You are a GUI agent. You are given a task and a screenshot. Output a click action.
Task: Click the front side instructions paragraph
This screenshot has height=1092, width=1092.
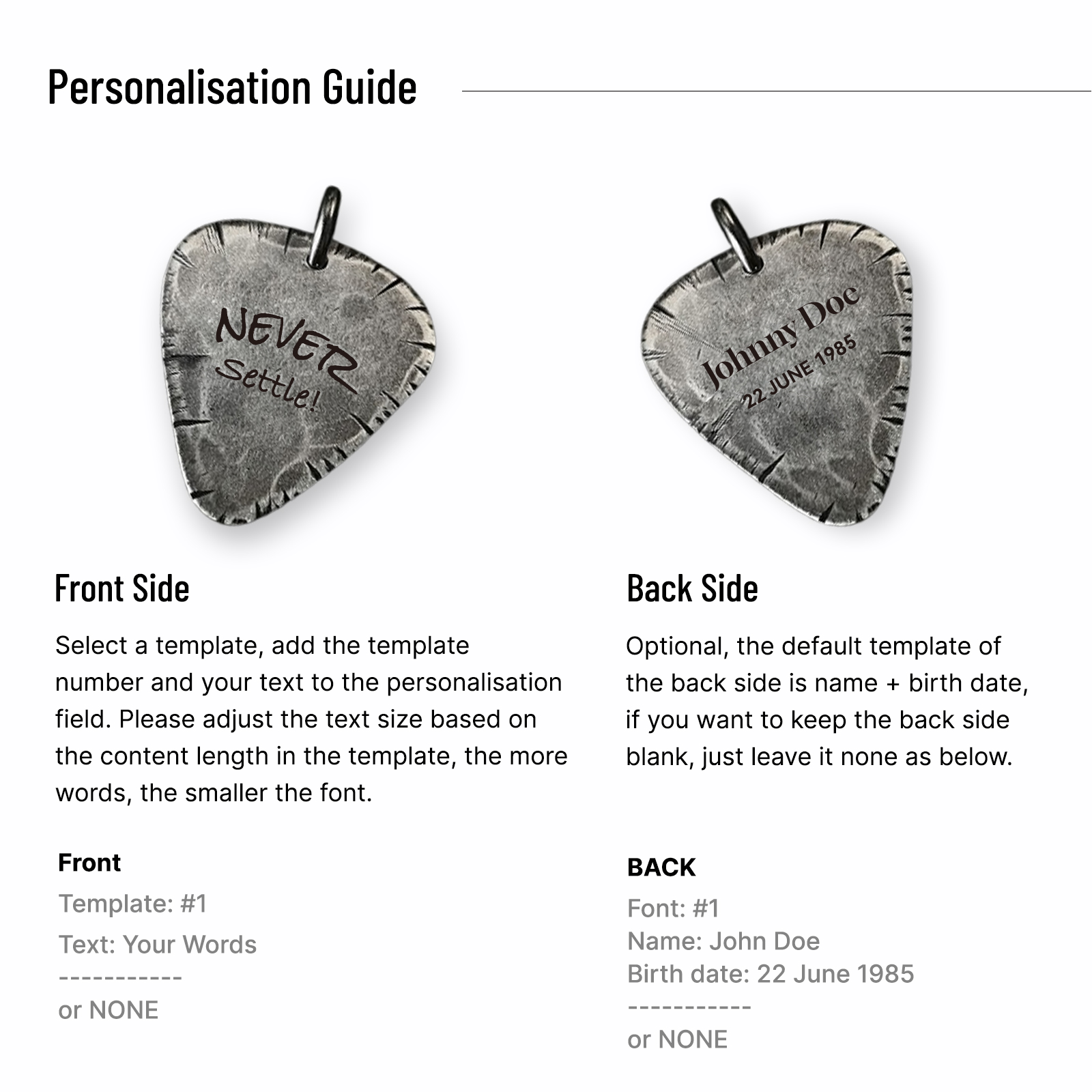pos(311,719)
